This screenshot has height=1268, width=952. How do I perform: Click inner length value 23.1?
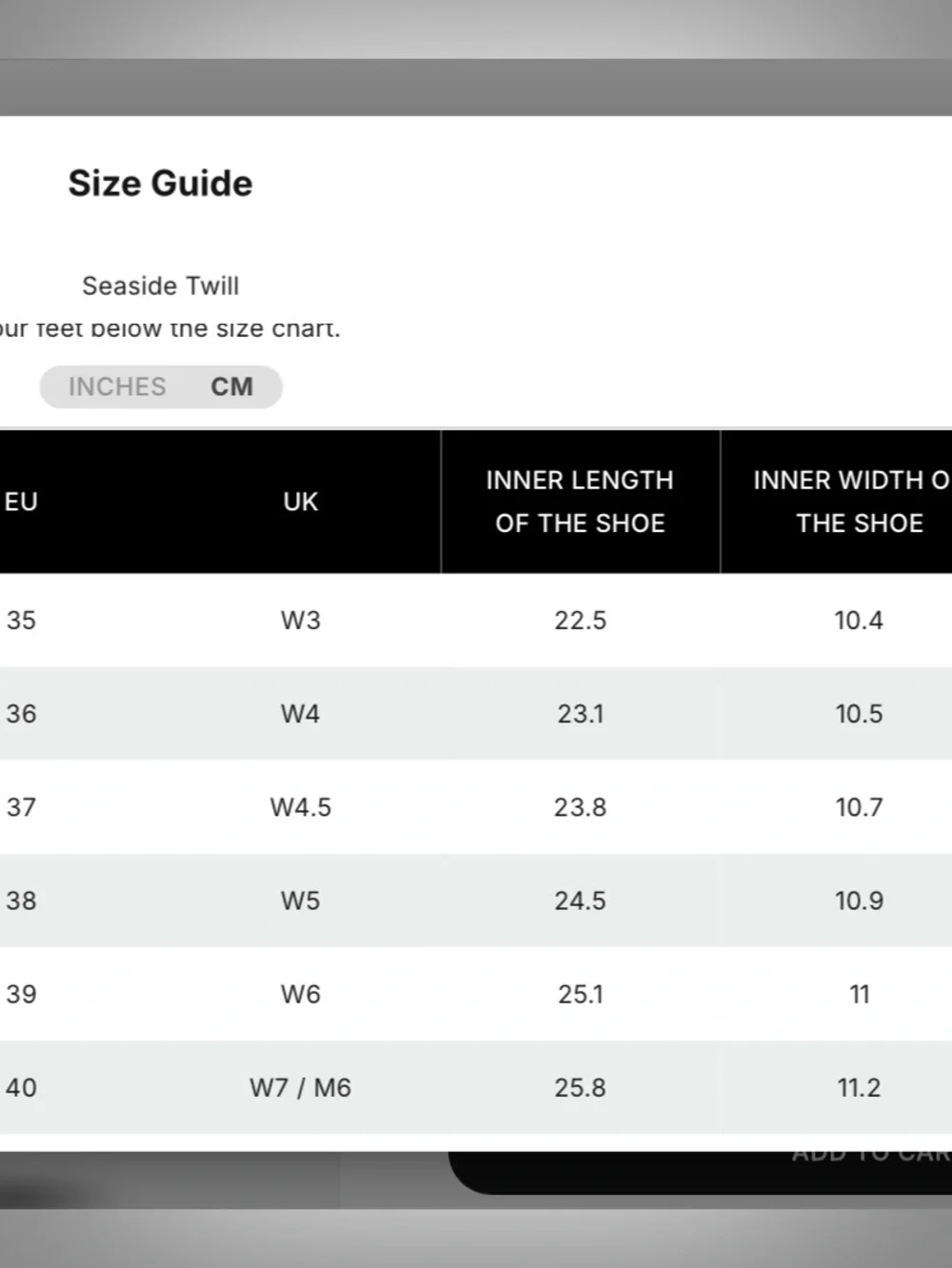pyautogui.click(x=580, y=713)
